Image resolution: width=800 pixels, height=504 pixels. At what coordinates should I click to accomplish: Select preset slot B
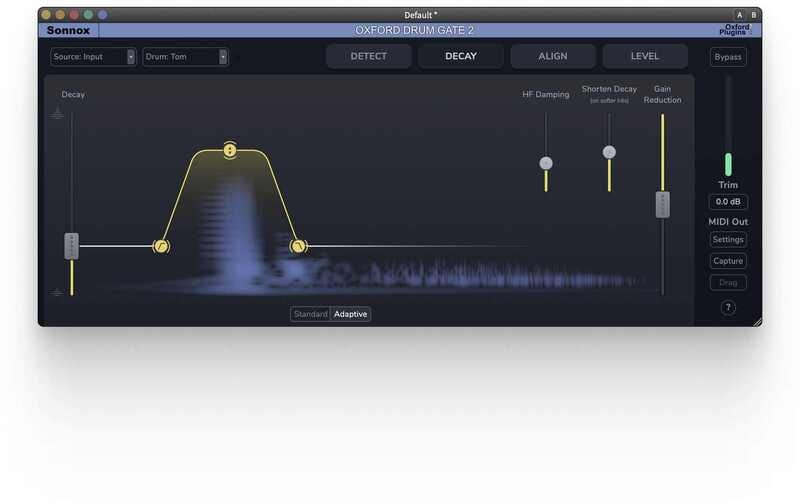click(x=752, y=15)
